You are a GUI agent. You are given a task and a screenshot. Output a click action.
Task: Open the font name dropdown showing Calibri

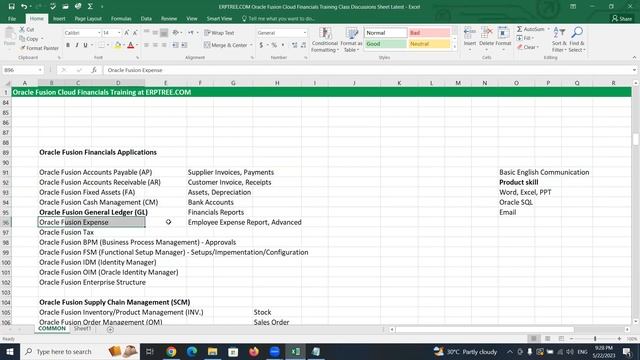99,33
